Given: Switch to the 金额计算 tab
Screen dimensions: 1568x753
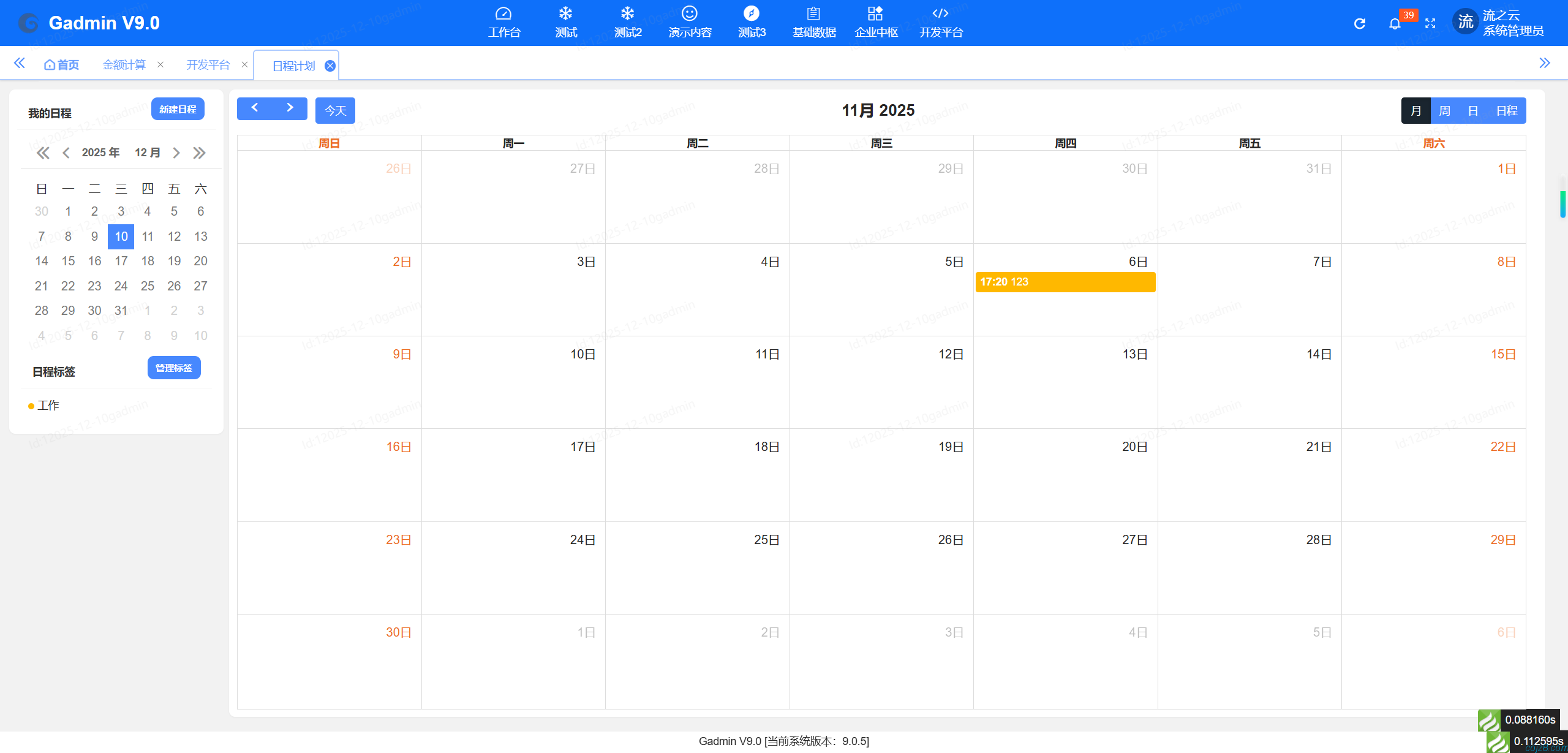Looking at the screenshot, I should coord(124,63).
